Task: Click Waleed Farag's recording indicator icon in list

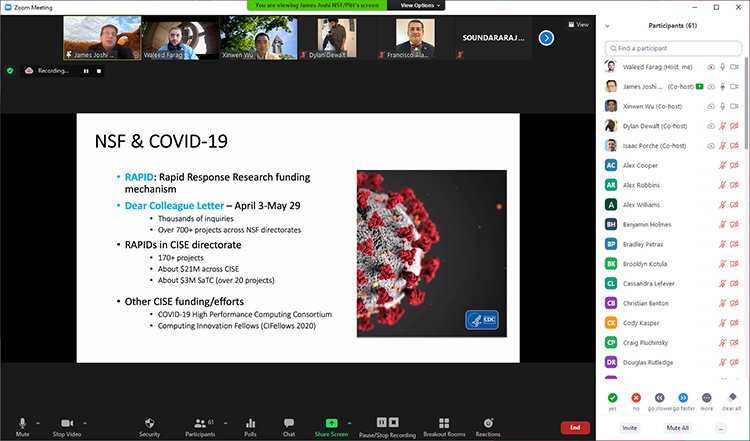Action: pos(711,67)
